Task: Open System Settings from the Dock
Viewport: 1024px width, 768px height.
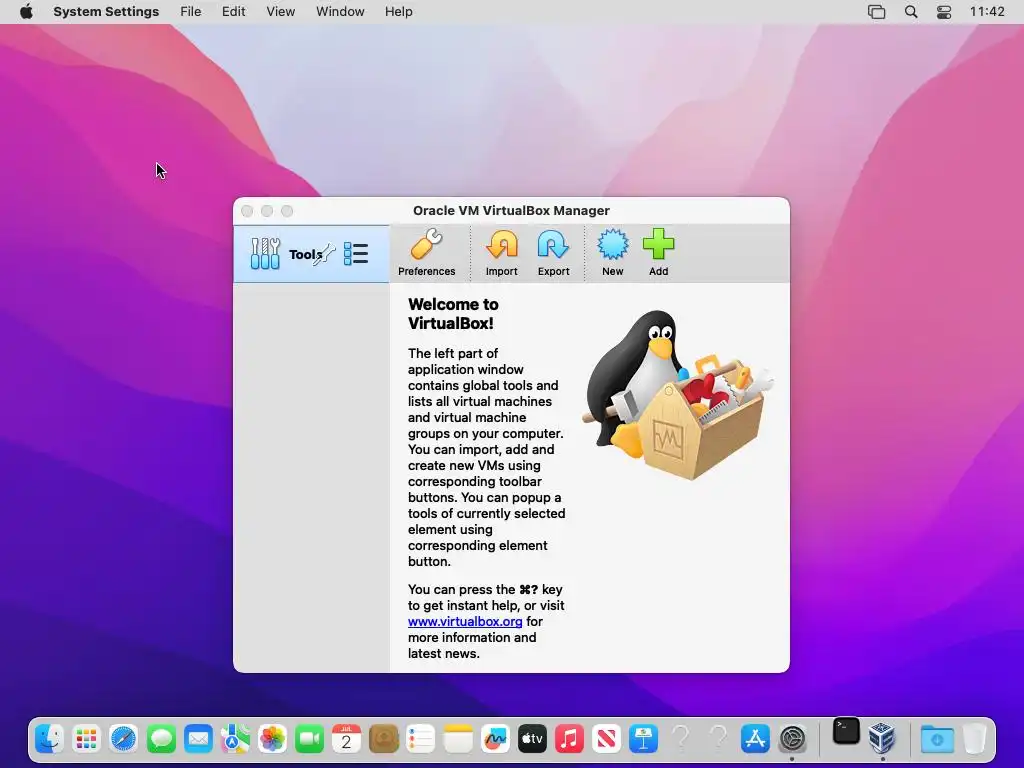Action: tap(792, 739)
